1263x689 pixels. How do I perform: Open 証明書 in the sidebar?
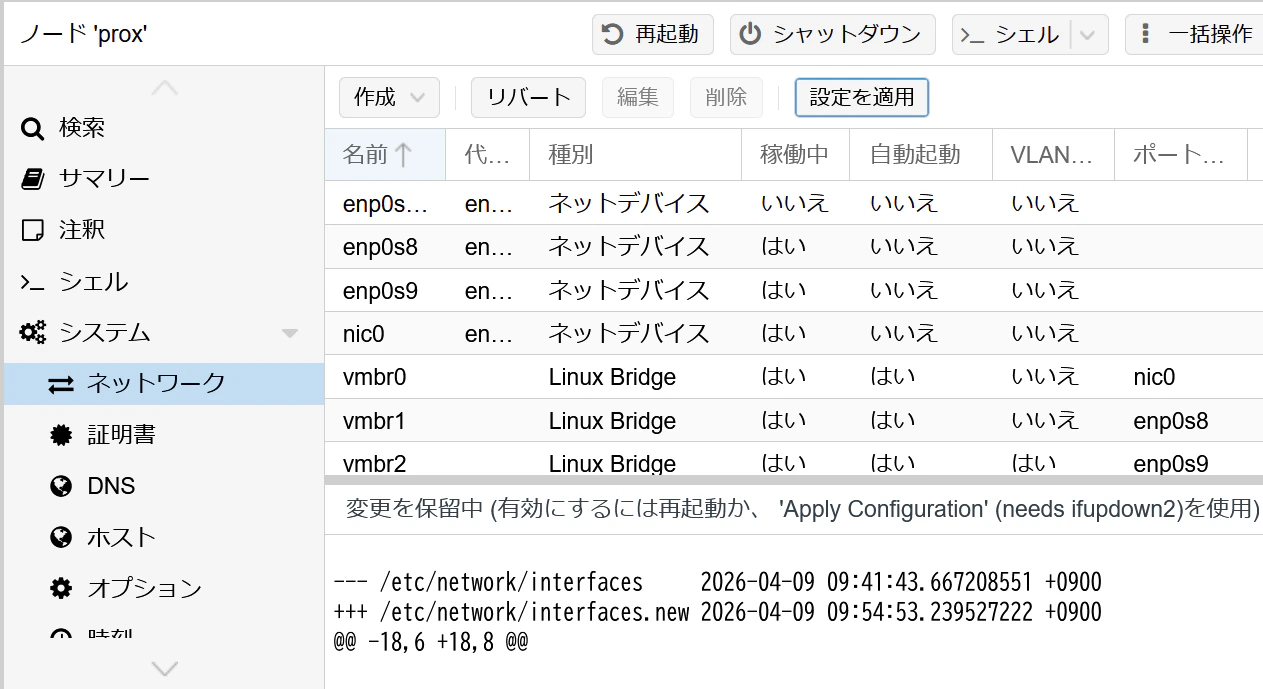pos(164,435)
